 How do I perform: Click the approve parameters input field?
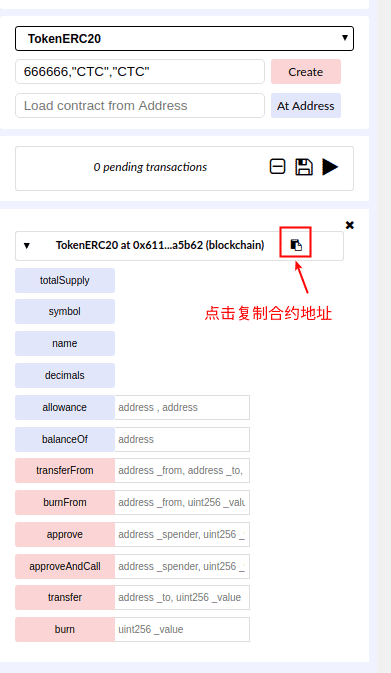click(x=182, y=534)
